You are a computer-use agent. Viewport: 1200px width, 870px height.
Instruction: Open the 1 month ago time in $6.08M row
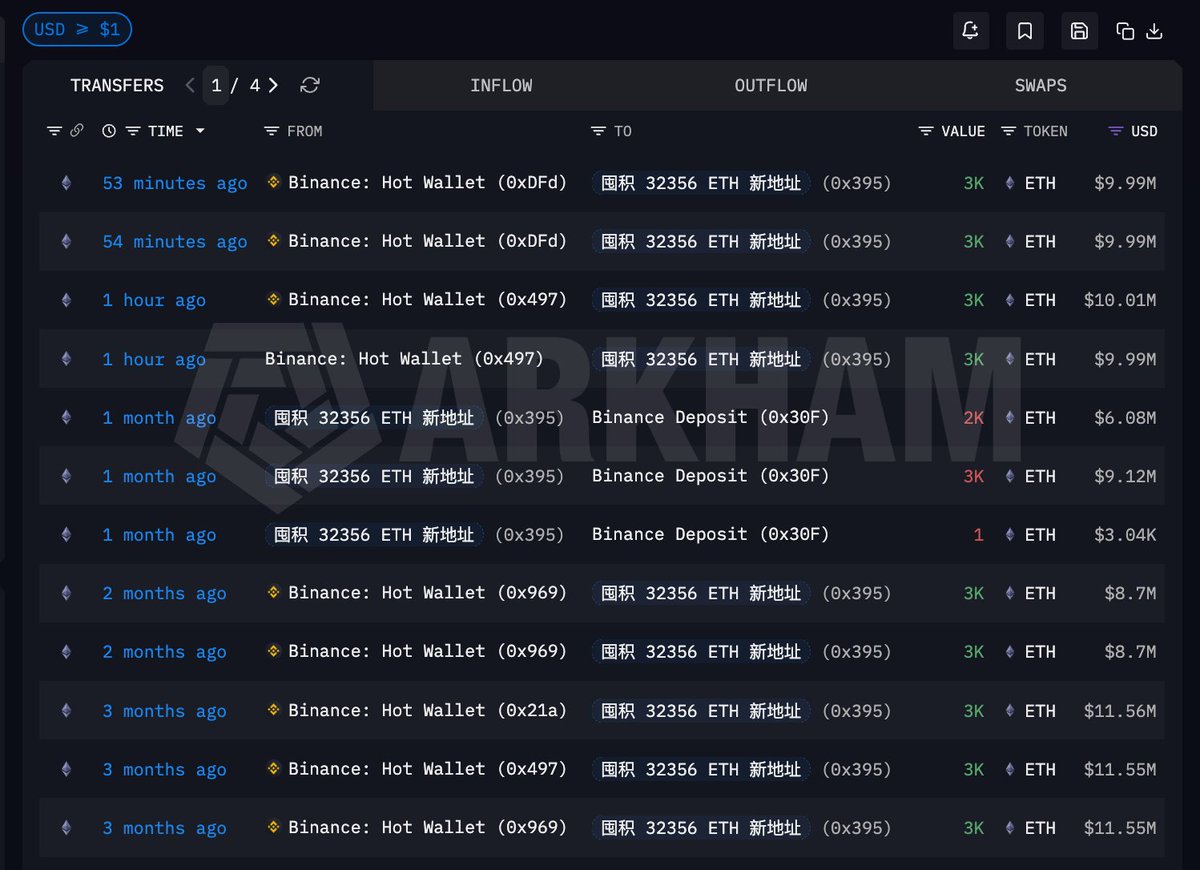[159, 418]
